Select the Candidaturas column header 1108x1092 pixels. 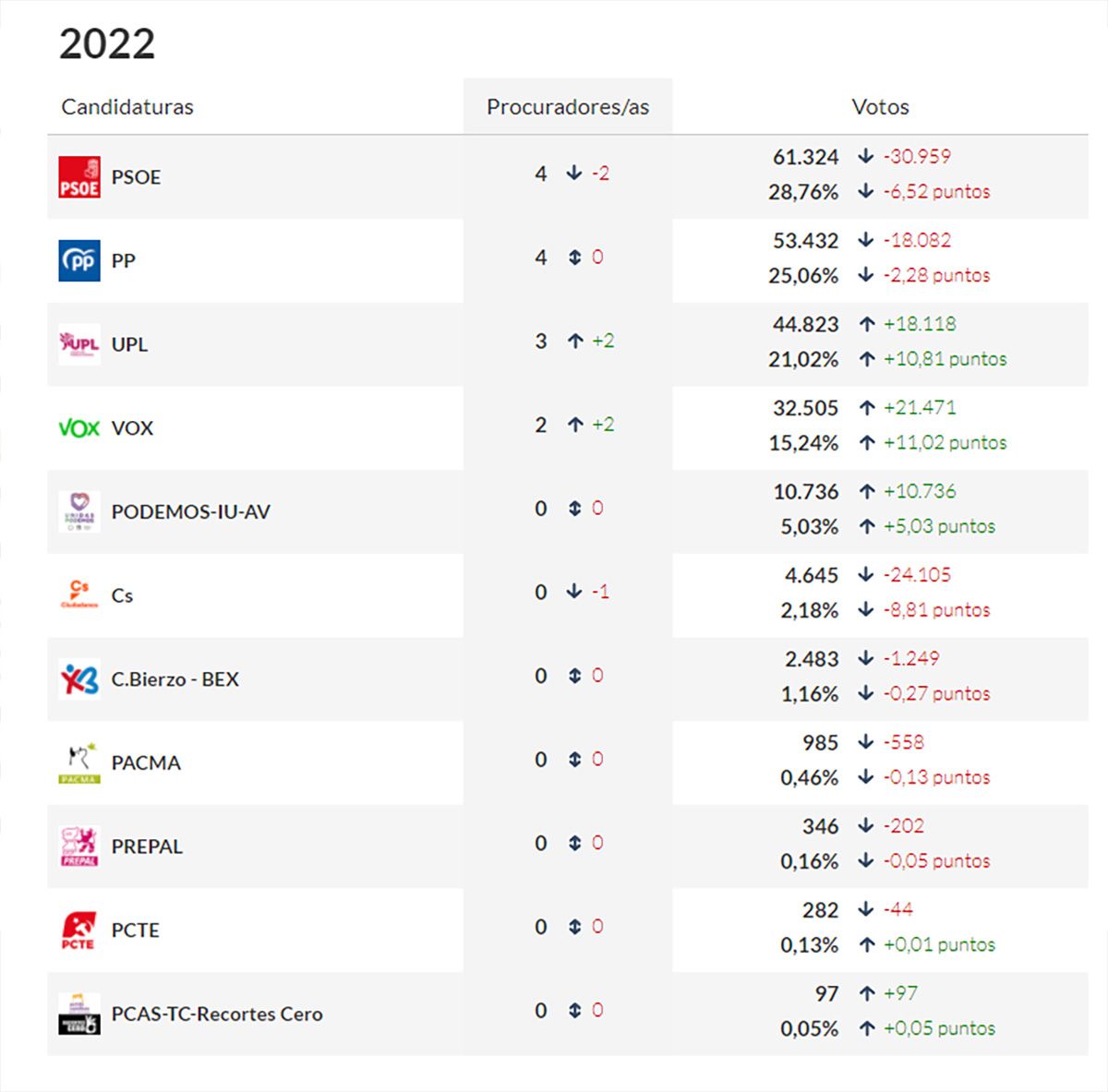click(127, 107)
